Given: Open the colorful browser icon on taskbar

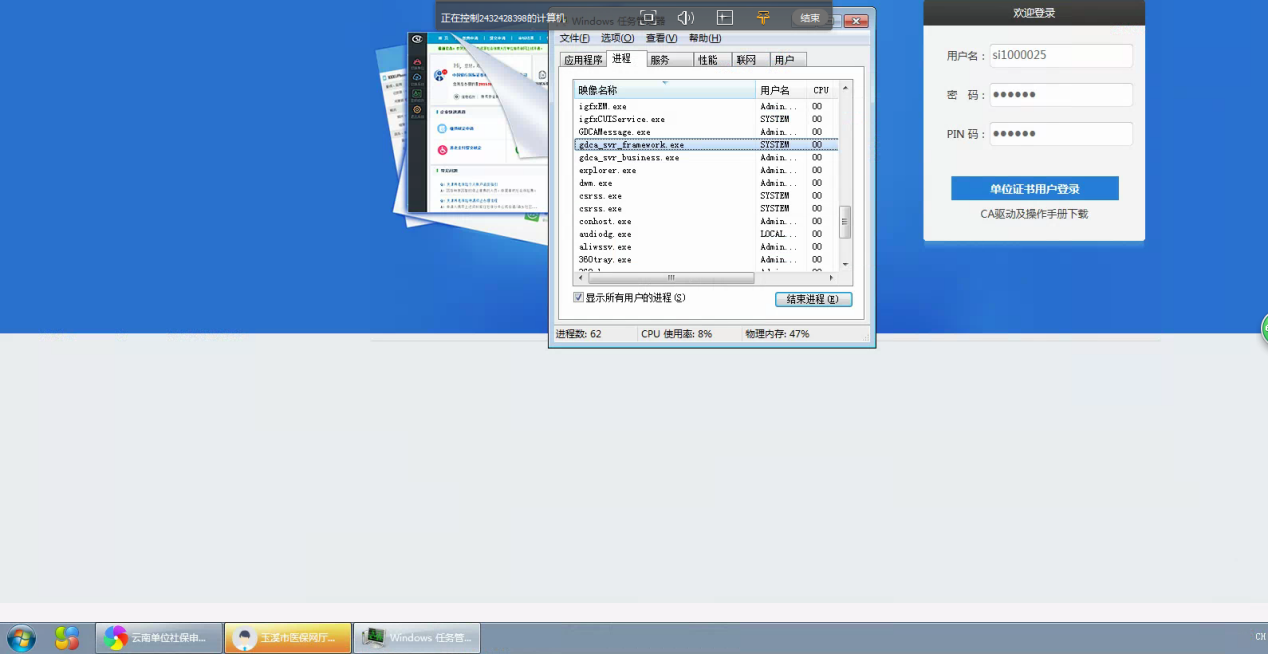Looking at the screenshot, I should click(67, 638).
